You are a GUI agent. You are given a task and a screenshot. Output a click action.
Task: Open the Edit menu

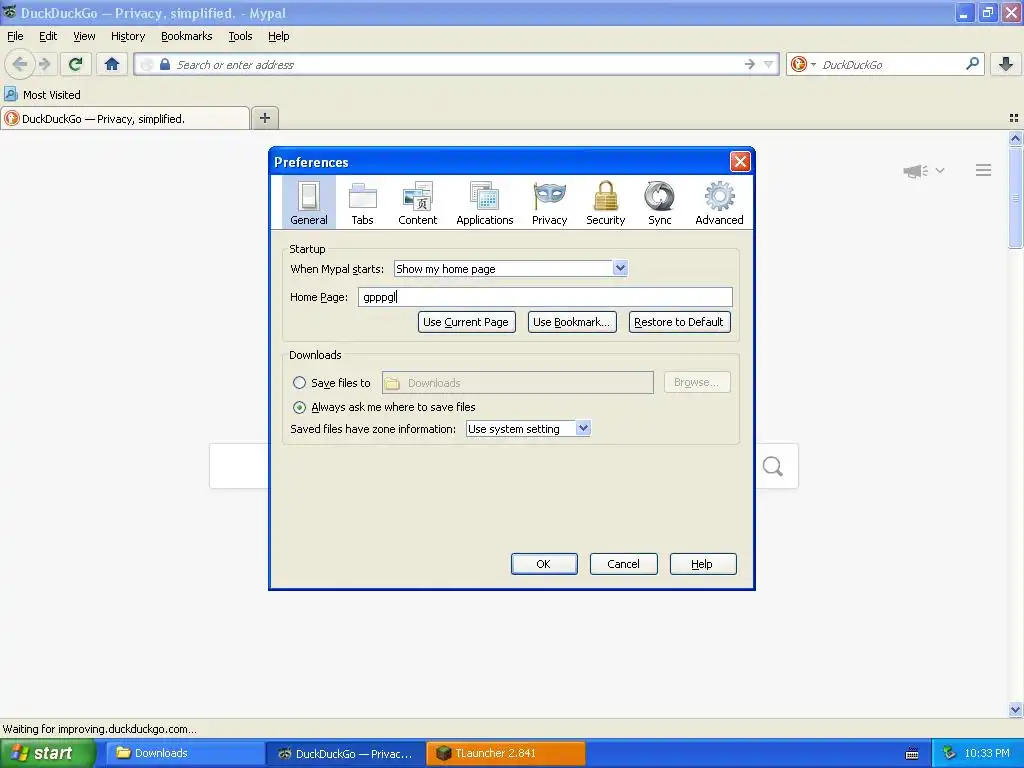pos(48,36)
